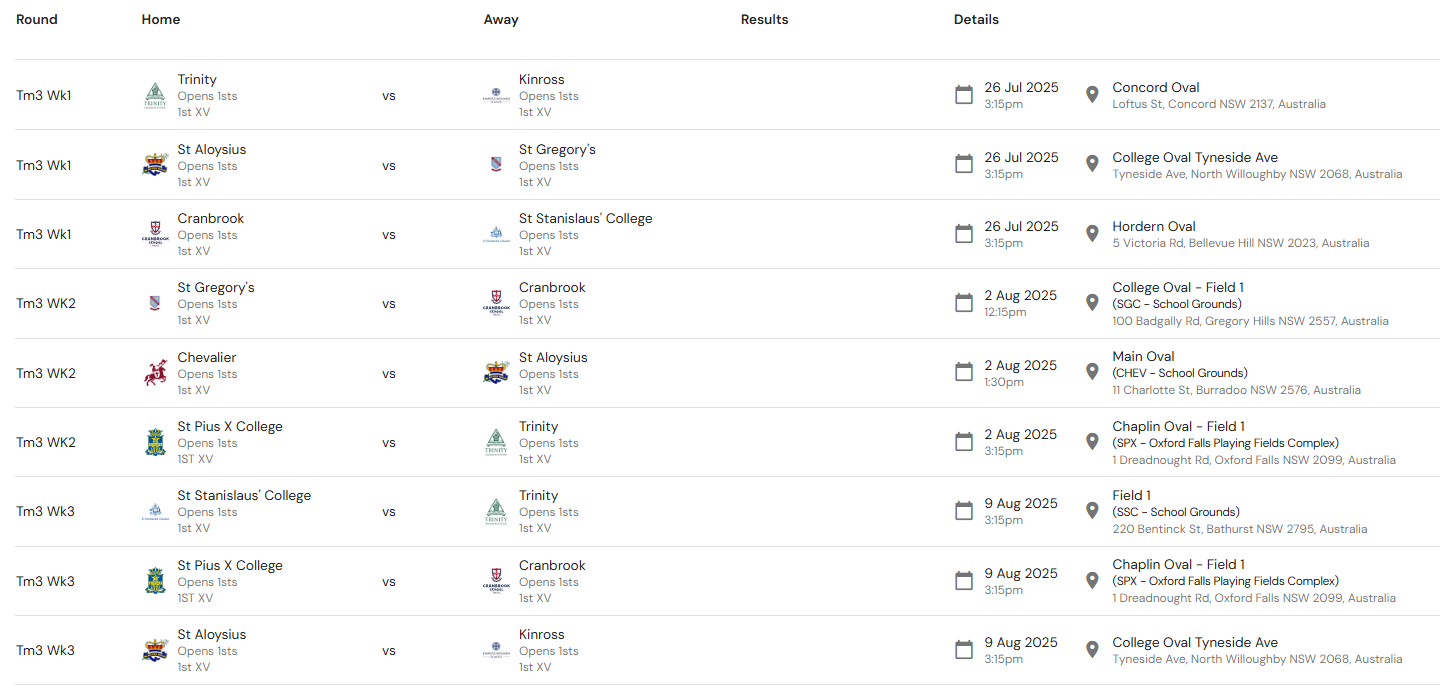Click the location pin next to Hordern Oval
Viewport: 1440px width, 690px height.
1092,234
